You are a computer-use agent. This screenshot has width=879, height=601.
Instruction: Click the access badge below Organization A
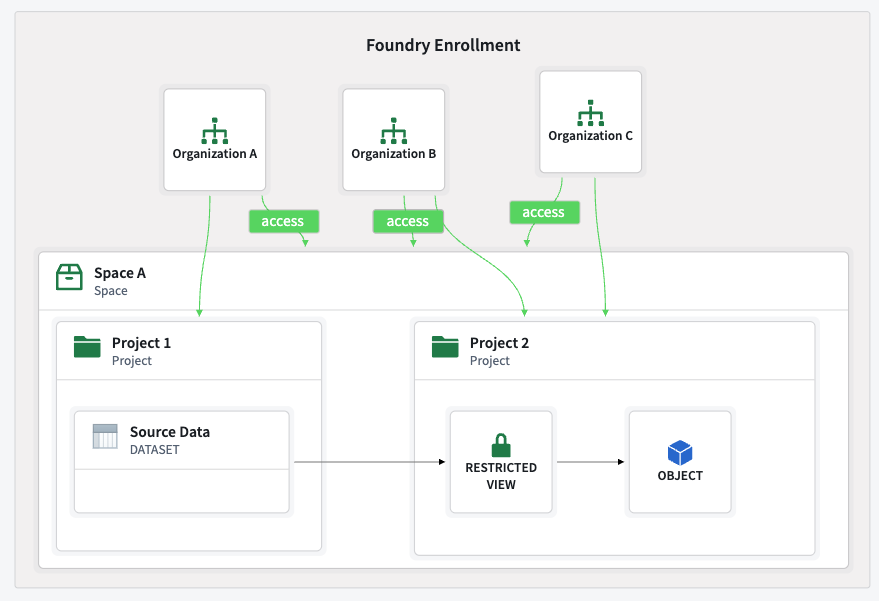283,221
